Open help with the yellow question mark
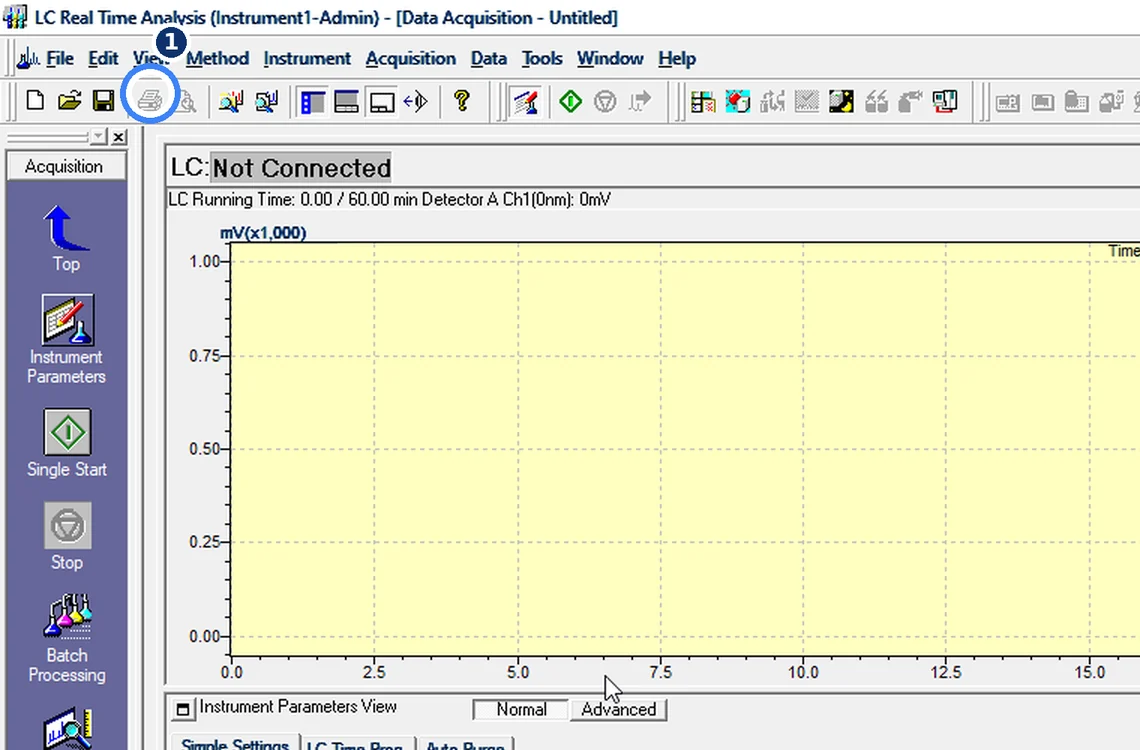This screenshot has height=750, width=1140. click(x=462, y=101)
